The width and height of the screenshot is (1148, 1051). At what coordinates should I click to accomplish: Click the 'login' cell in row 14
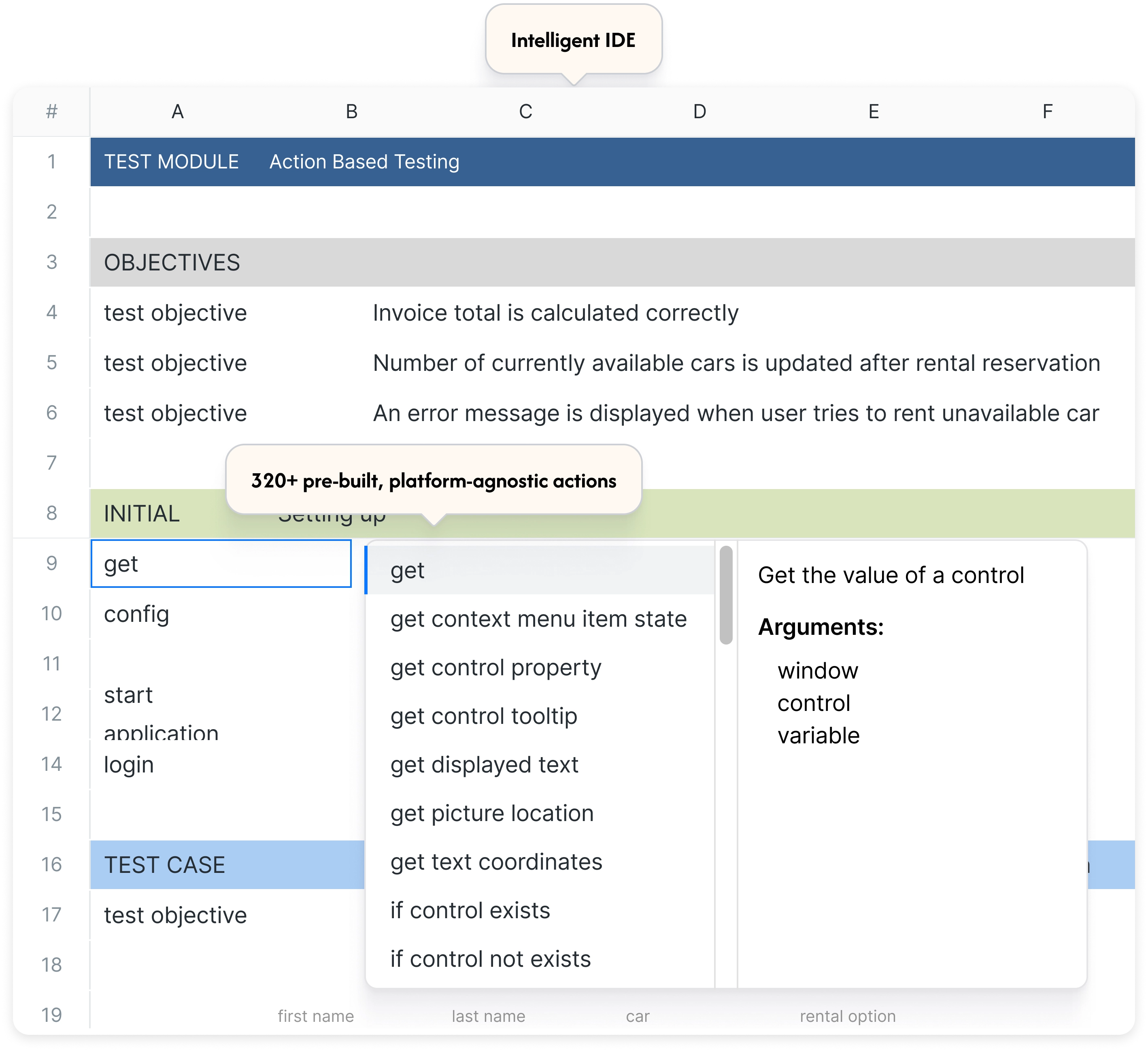[129, 764]
